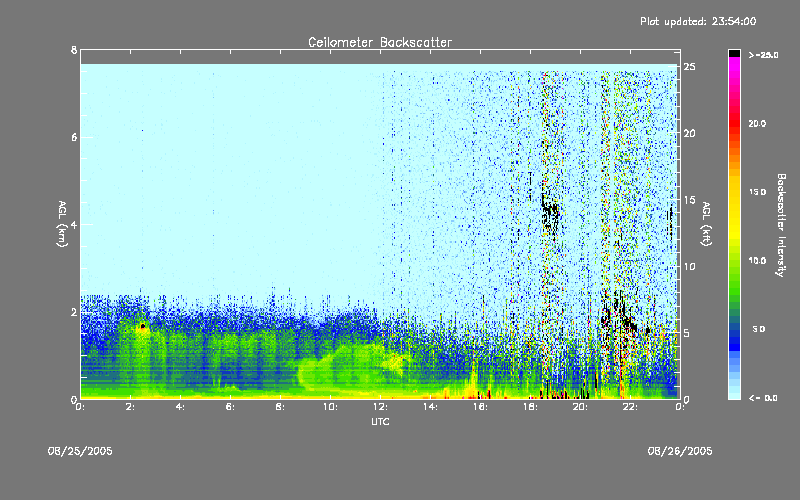Select the '4' tick on km axis
This screenshot has height=500, width=800.
point(74,224)
